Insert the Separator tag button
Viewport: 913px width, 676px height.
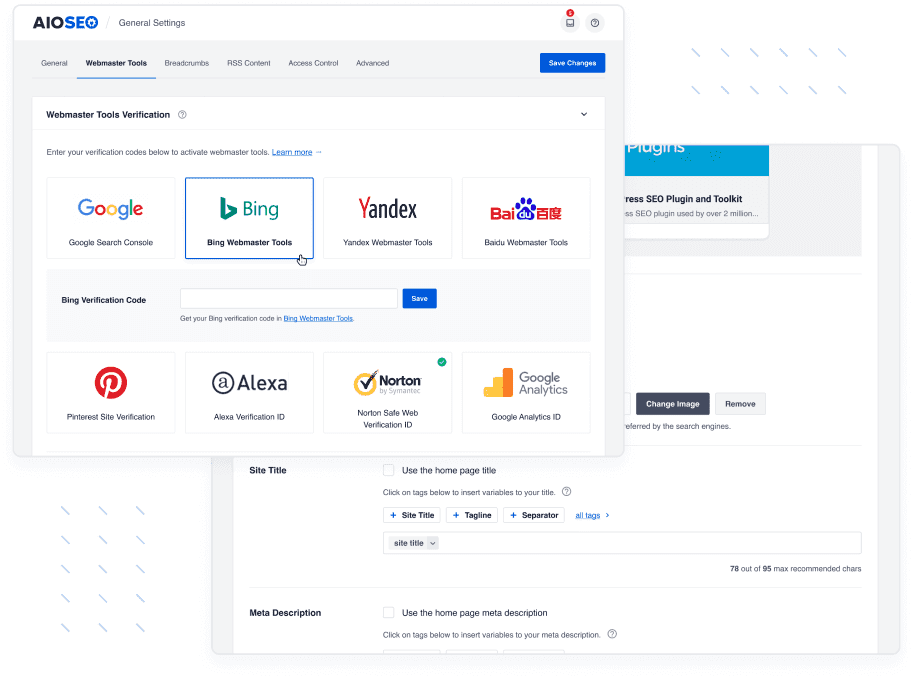click(x=534, y=515)
